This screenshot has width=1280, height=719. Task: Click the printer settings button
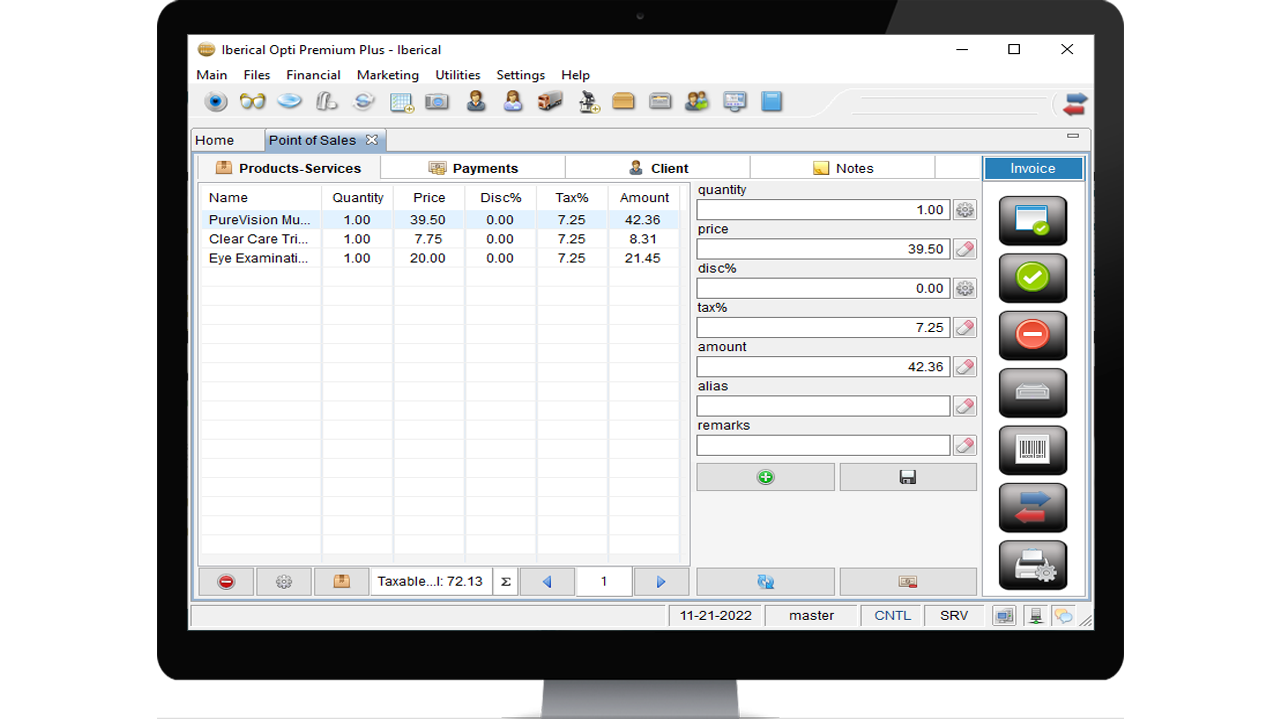coord(1032,566)
